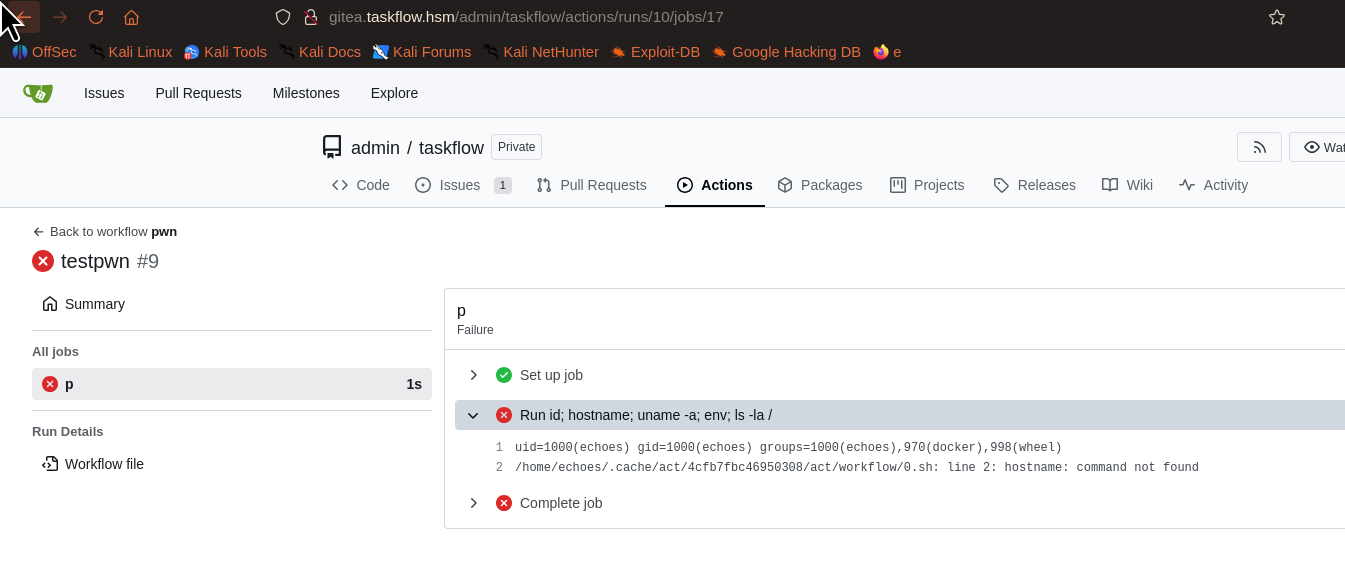The width and height of the screenshot is (1345, 580).
Task: View insecure connection lock details
Action: pos(311,17)
